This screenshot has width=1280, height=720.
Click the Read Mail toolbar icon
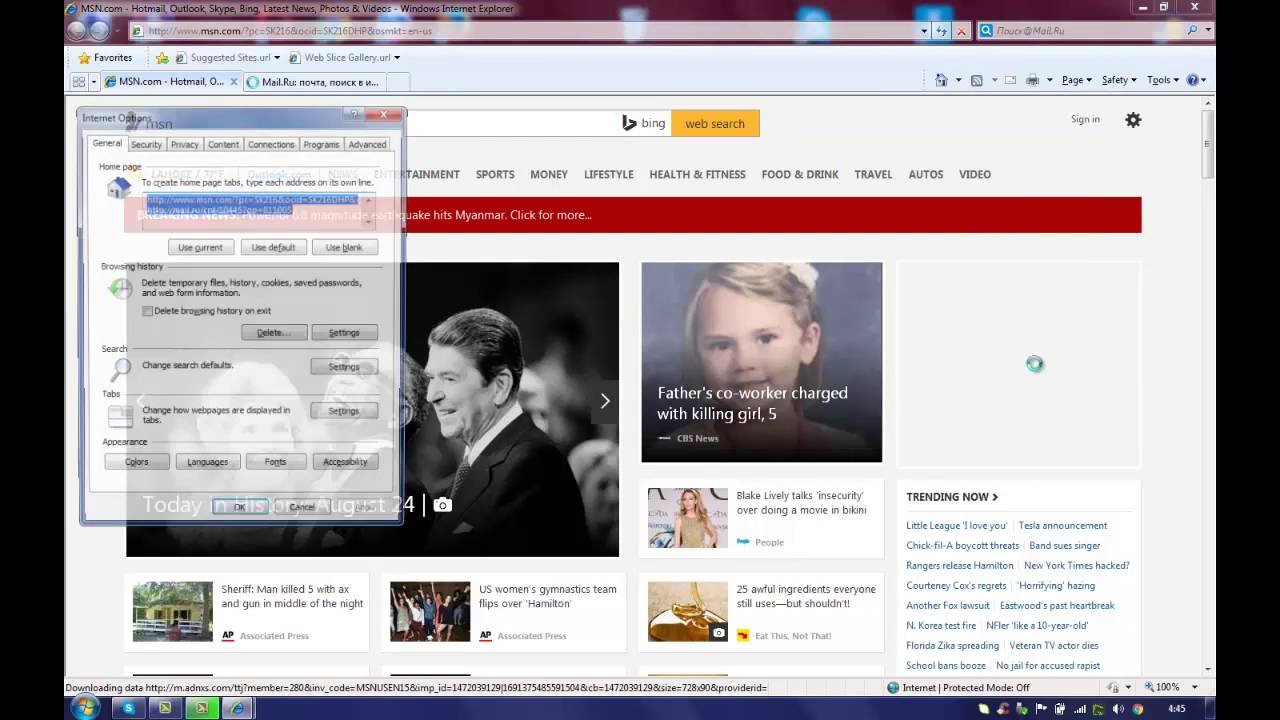pyautogui.click(x=1010, y=80)
